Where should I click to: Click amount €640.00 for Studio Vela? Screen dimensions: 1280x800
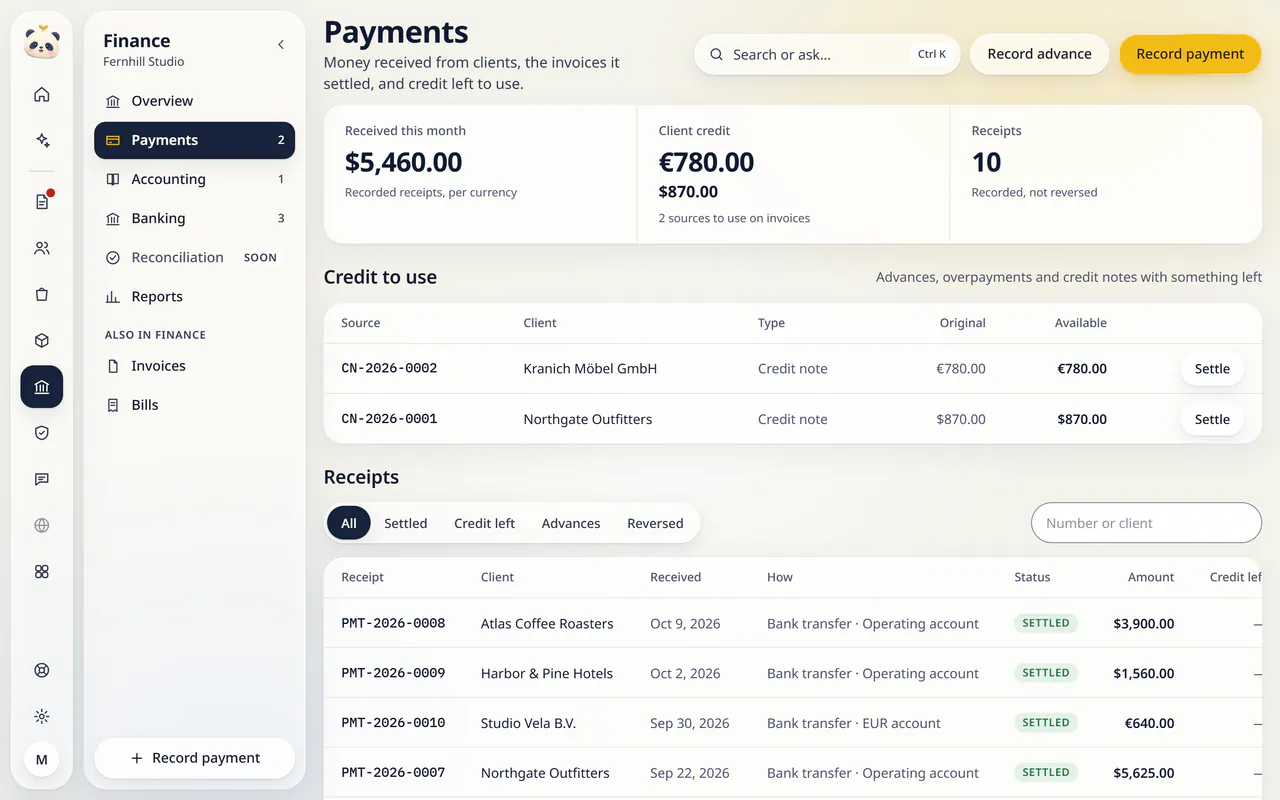tap(1149, 723)
